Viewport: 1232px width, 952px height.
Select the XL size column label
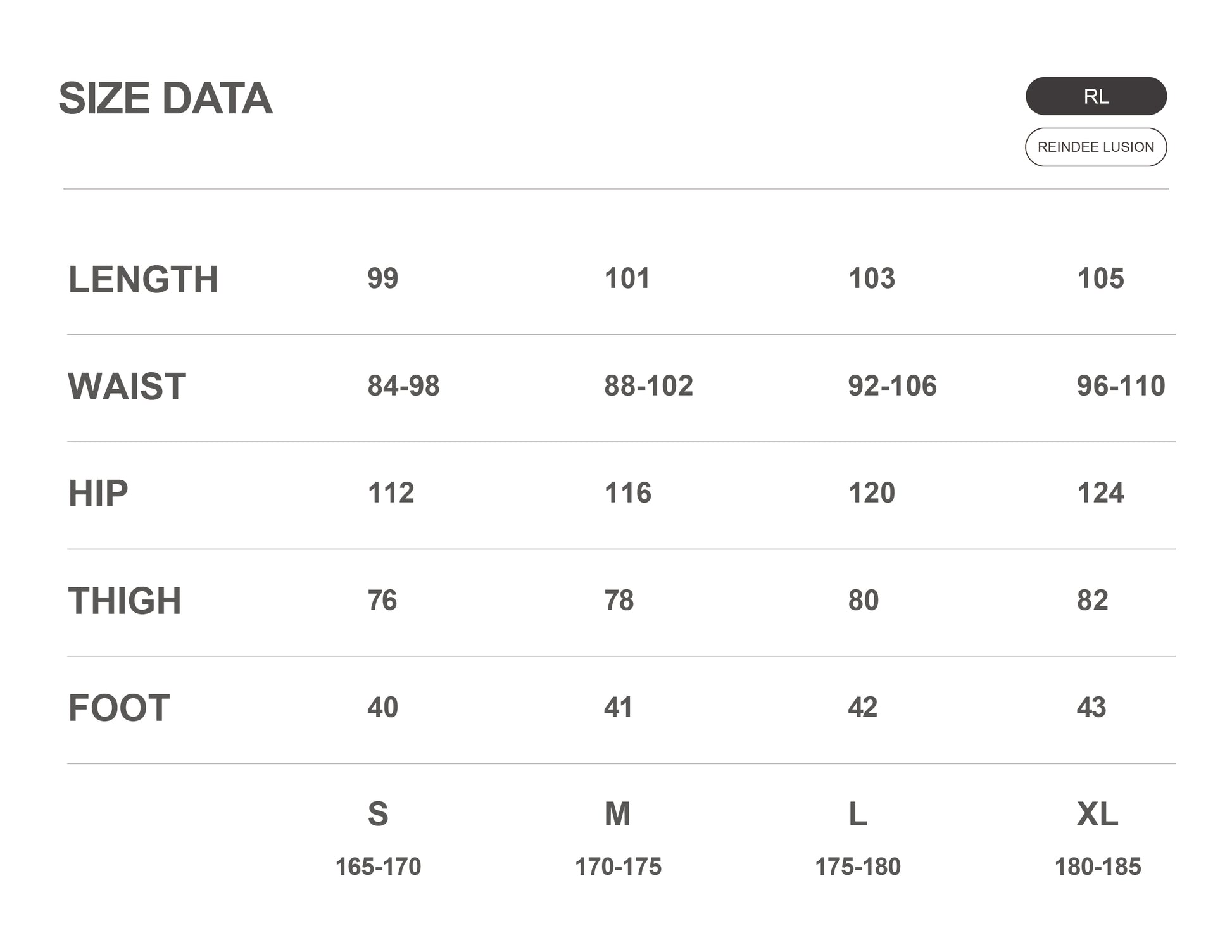coord(1097,814)
